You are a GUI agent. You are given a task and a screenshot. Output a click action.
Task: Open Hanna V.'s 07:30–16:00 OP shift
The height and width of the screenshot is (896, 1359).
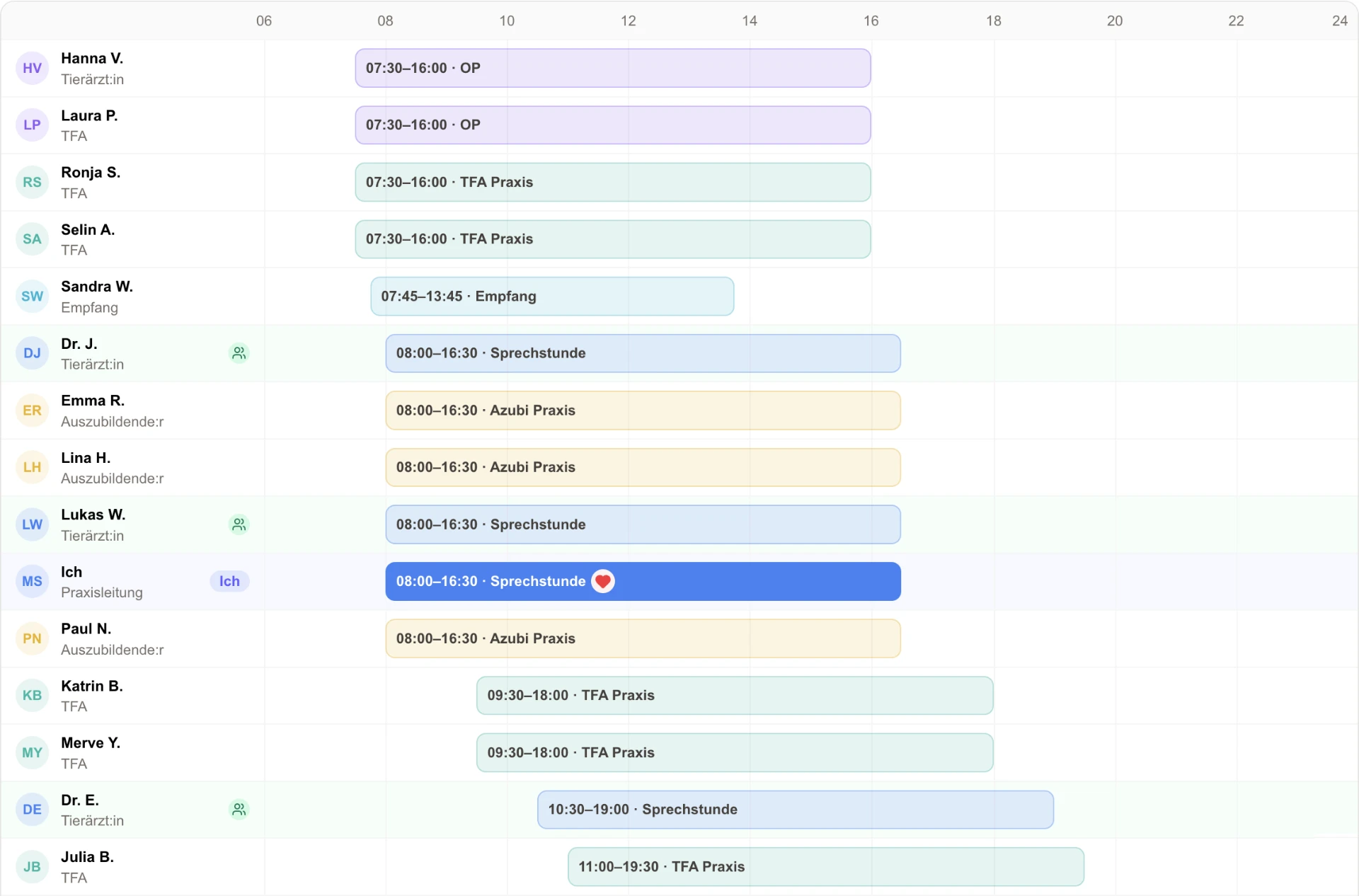613,68
